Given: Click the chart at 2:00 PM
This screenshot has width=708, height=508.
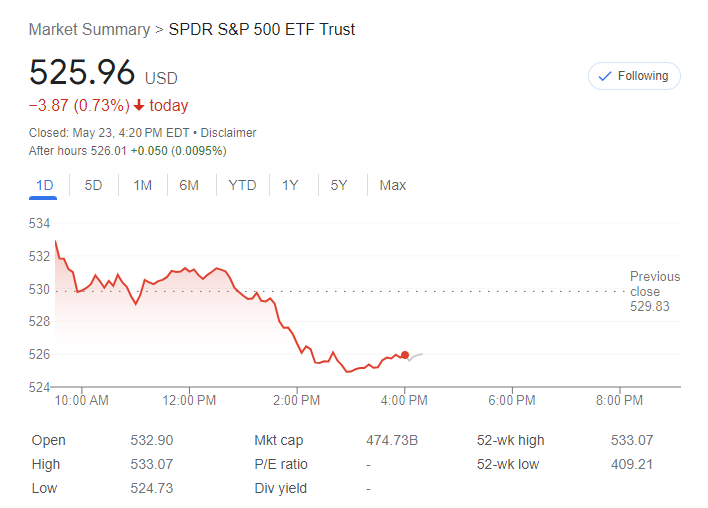Looking at the screenshot, I should coord(296,340).
